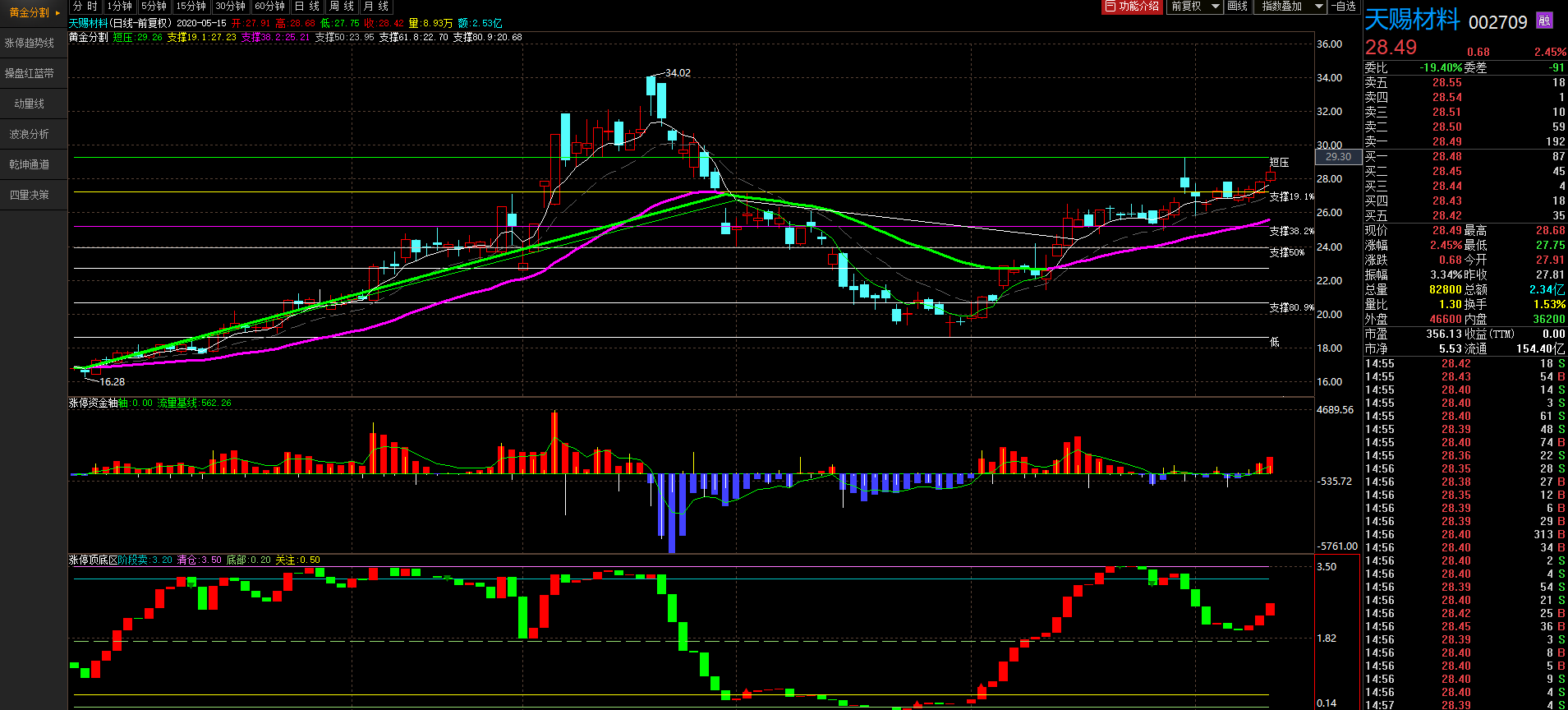The image size is (1568, 710).
Task: Click the 买五 buy order at 28.42
Action: [1465, 216]
